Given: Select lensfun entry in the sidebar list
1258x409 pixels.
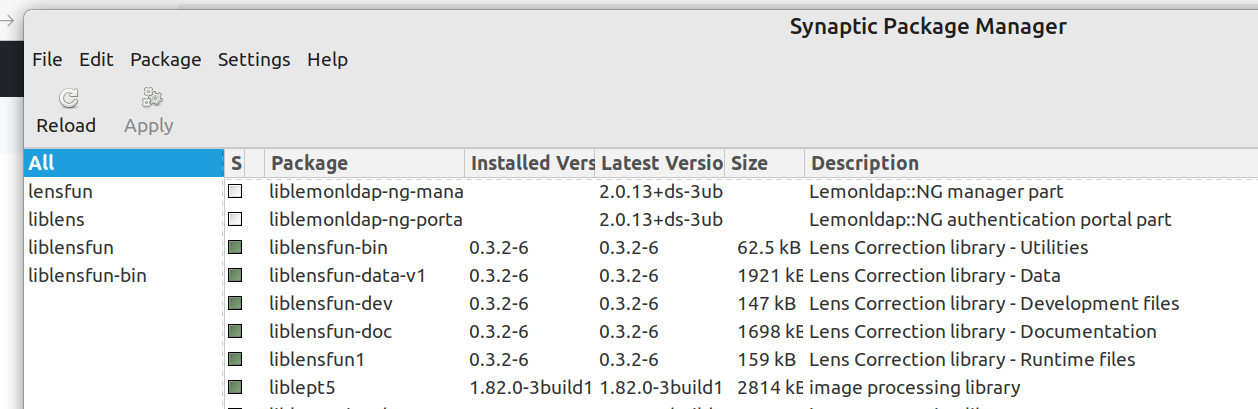Looking at the screenshot, I should point(60,191).
